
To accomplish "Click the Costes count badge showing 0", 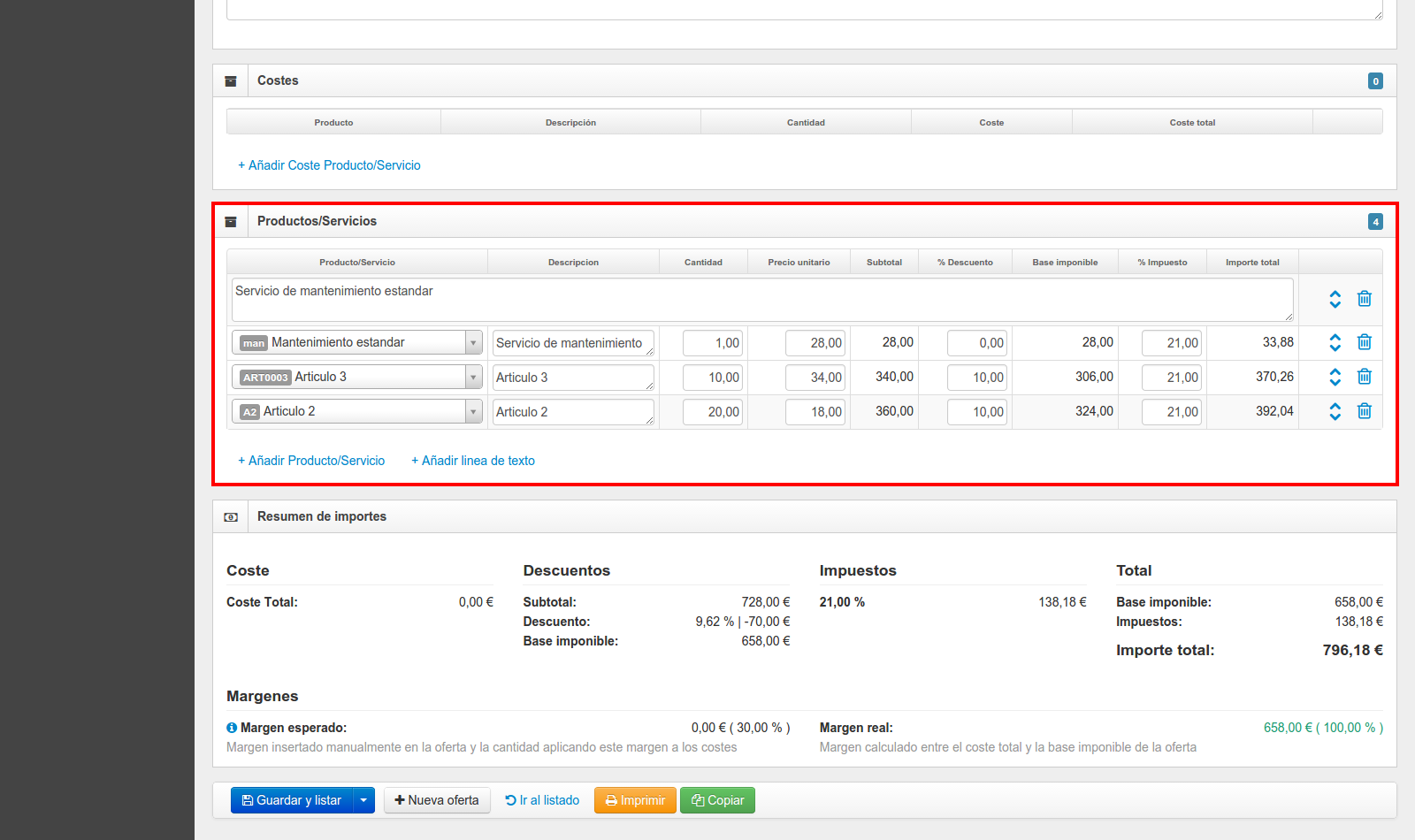I will point(1375,81).
